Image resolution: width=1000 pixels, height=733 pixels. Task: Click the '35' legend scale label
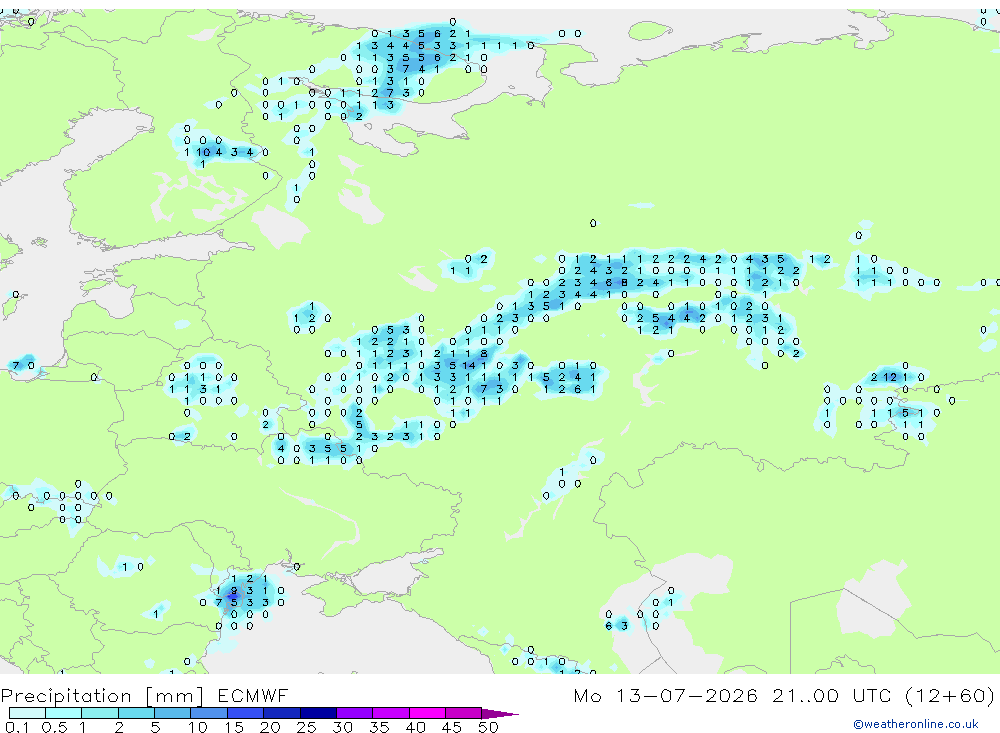pyautogui.click(x=379, y=727)
